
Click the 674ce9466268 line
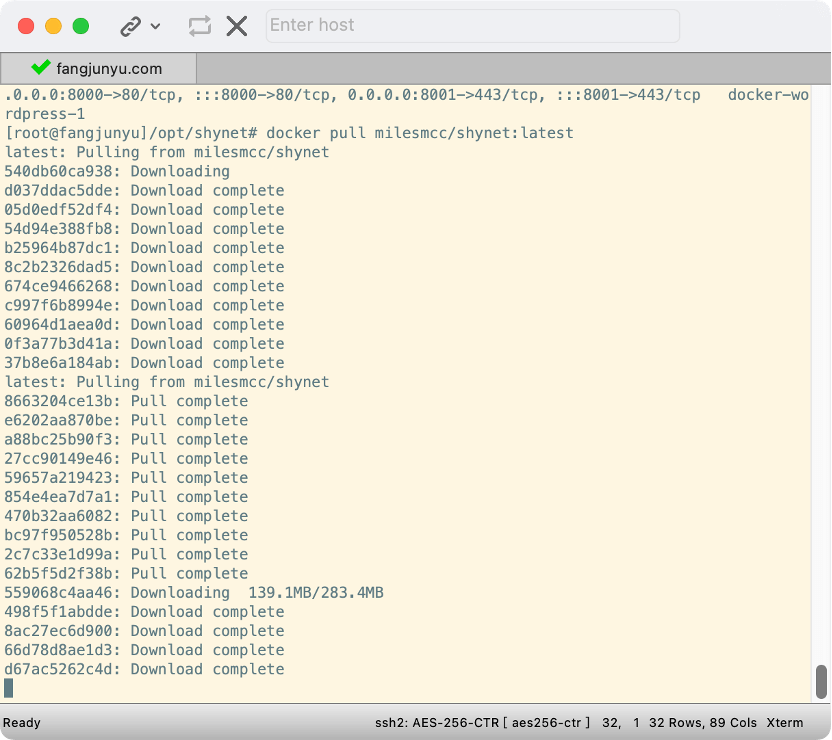(144, 286)
